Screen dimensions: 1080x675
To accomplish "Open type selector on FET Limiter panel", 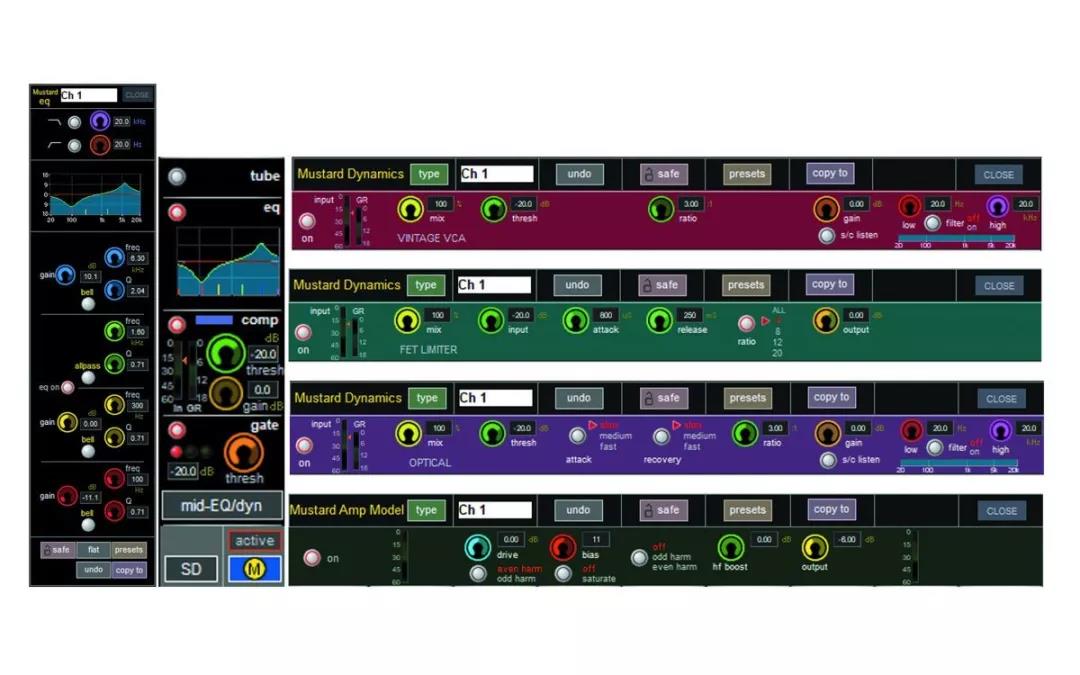I will point(426,285).
